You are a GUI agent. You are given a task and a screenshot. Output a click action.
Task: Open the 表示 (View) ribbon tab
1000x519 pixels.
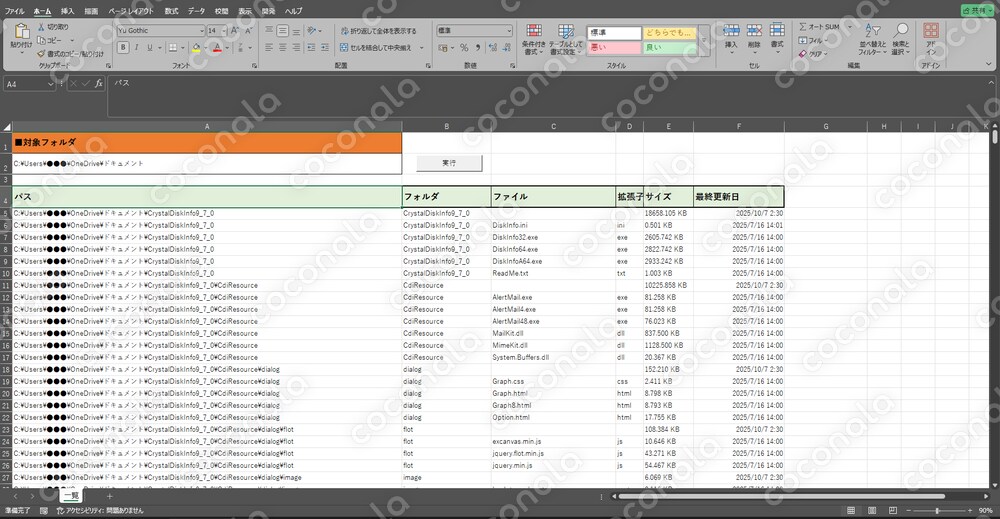click(x=245, y=11)
